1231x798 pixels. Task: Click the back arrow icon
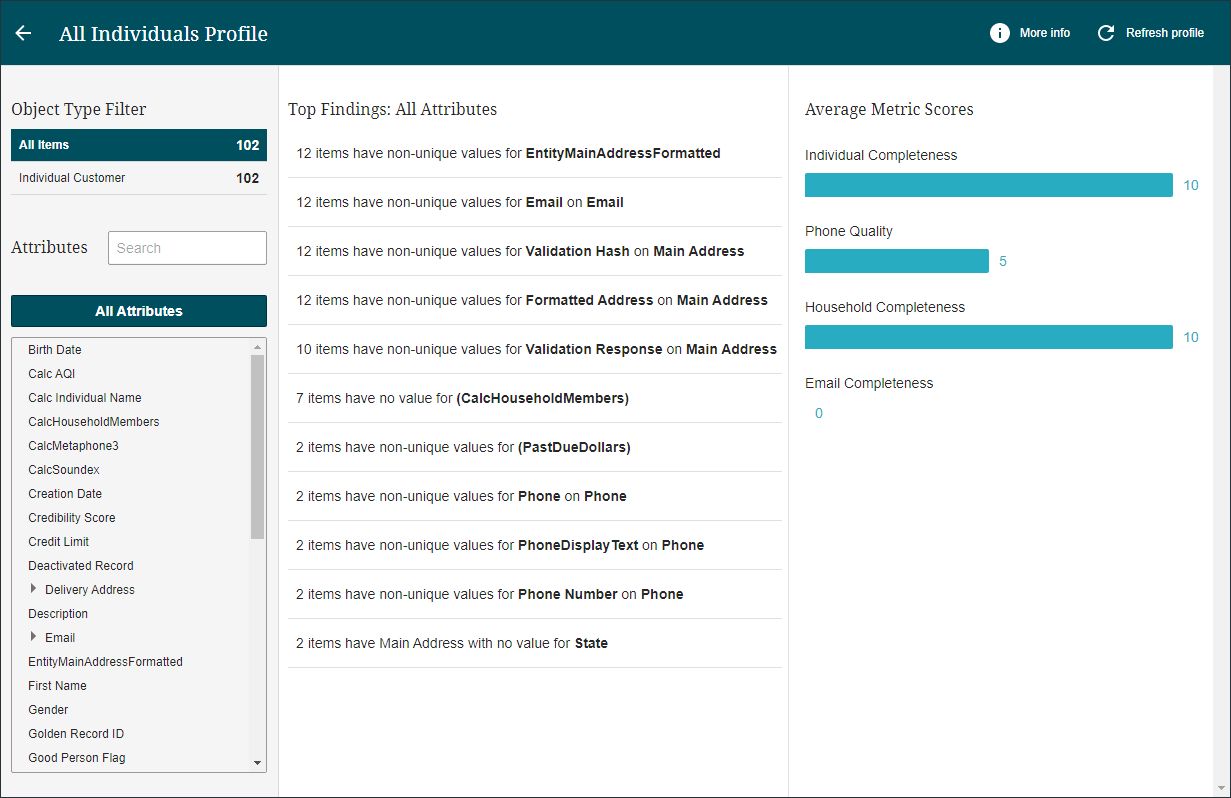click(23, 33)
